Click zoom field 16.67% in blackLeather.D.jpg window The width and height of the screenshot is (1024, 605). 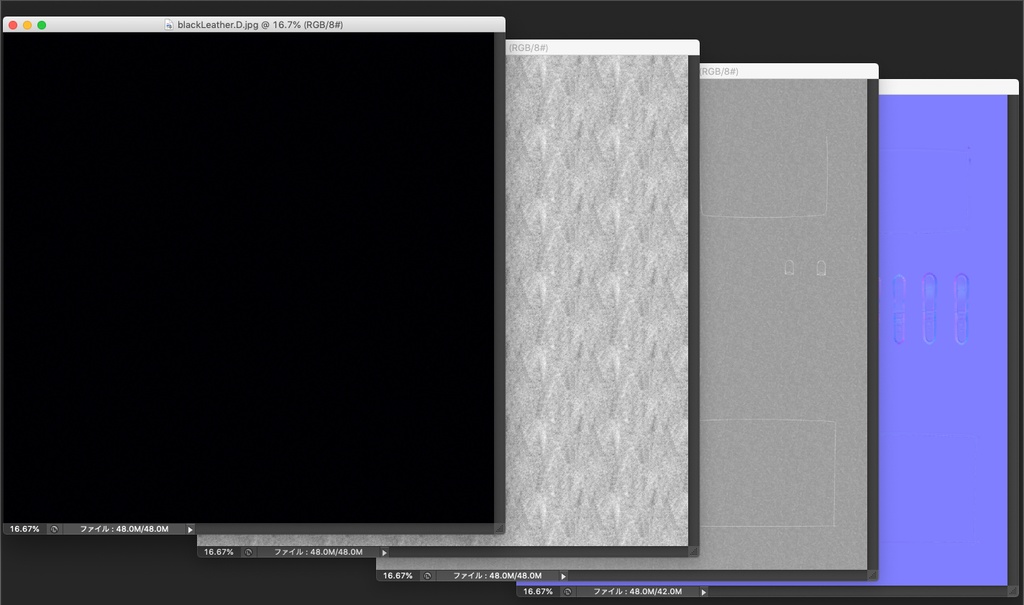(x=25, y=529)
